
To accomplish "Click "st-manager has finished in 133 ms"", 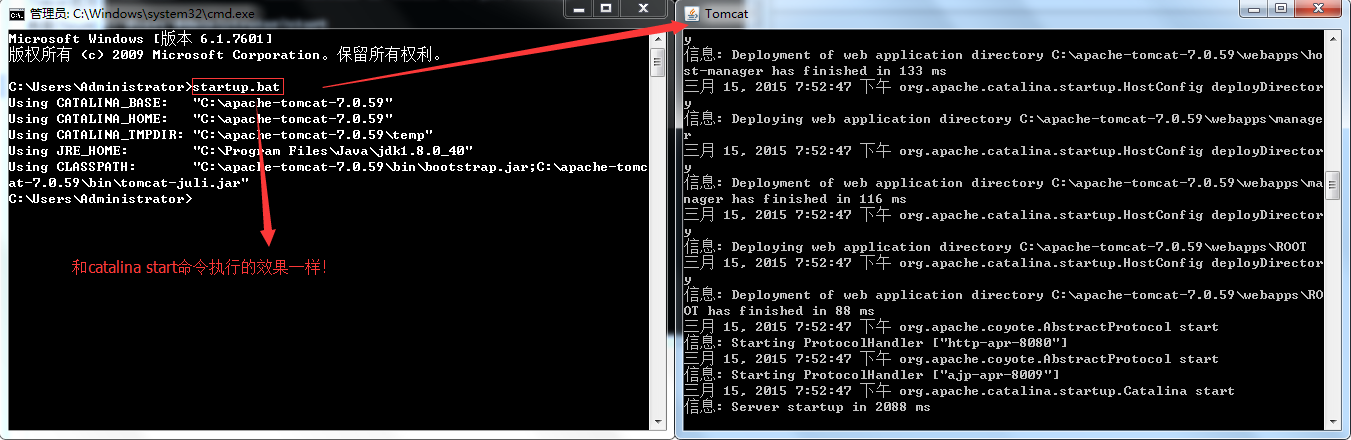I will [x=817, y=71].
